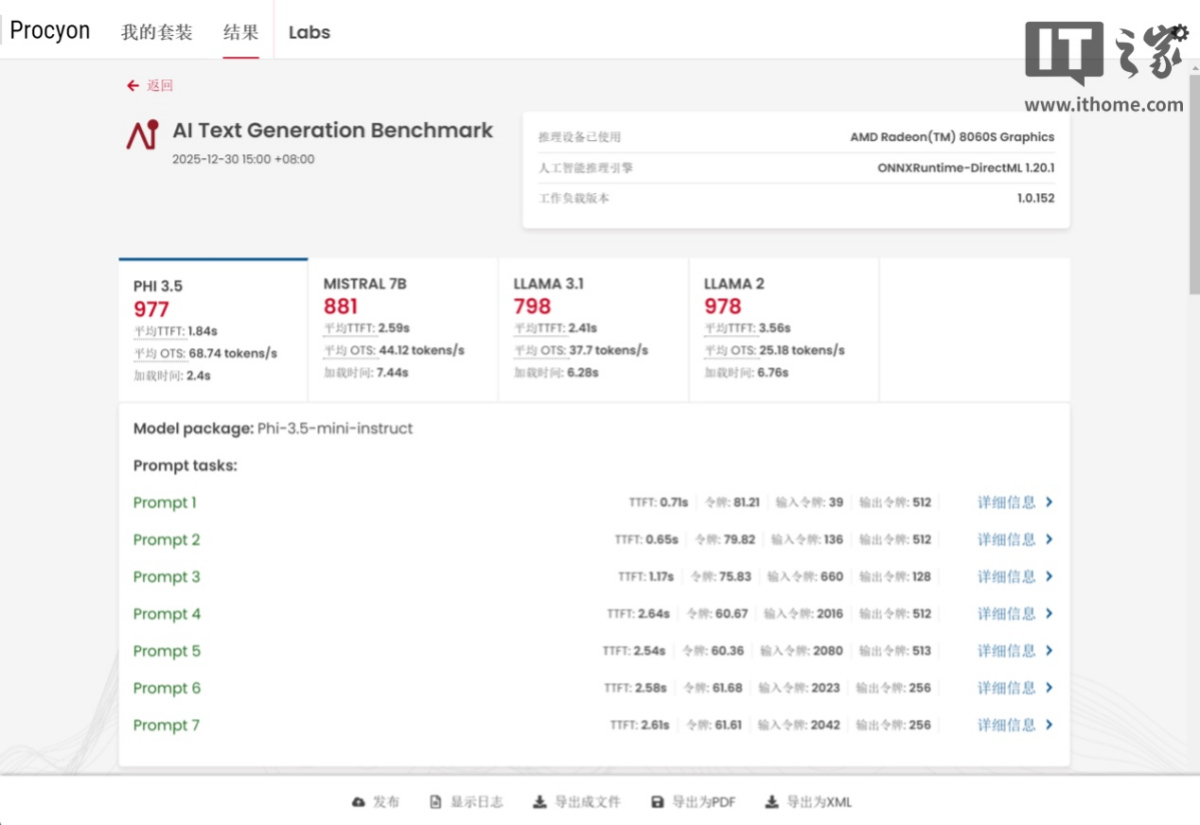Click the Prompt 2 task title
Screen dimensions: 1200x825
tap(167, 540)
